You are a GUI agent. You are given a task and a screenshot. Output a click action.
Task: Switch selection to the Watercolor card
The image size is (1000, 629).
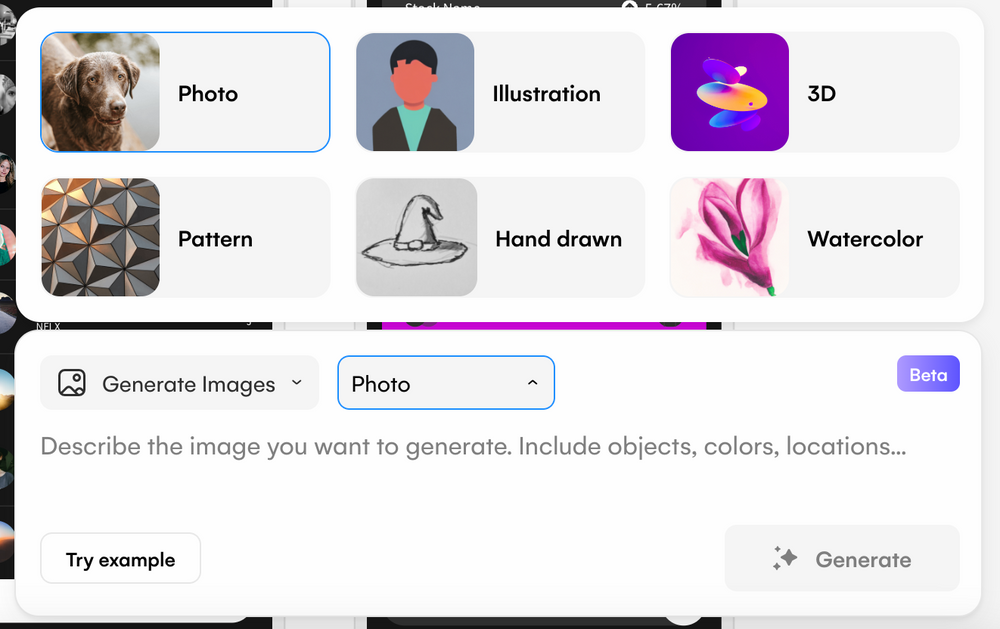[814, 237]
